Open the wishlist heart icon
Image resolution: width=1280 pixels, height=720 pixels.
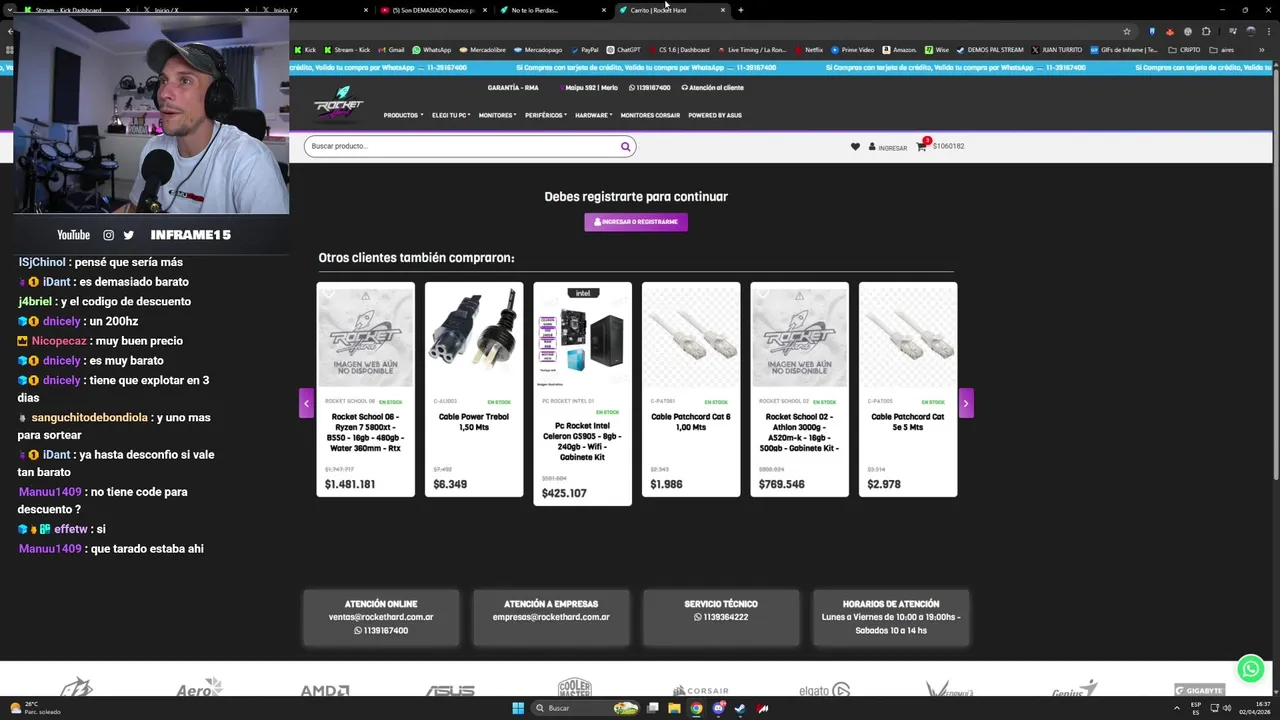pyautogui.click(x=855, y=147)
